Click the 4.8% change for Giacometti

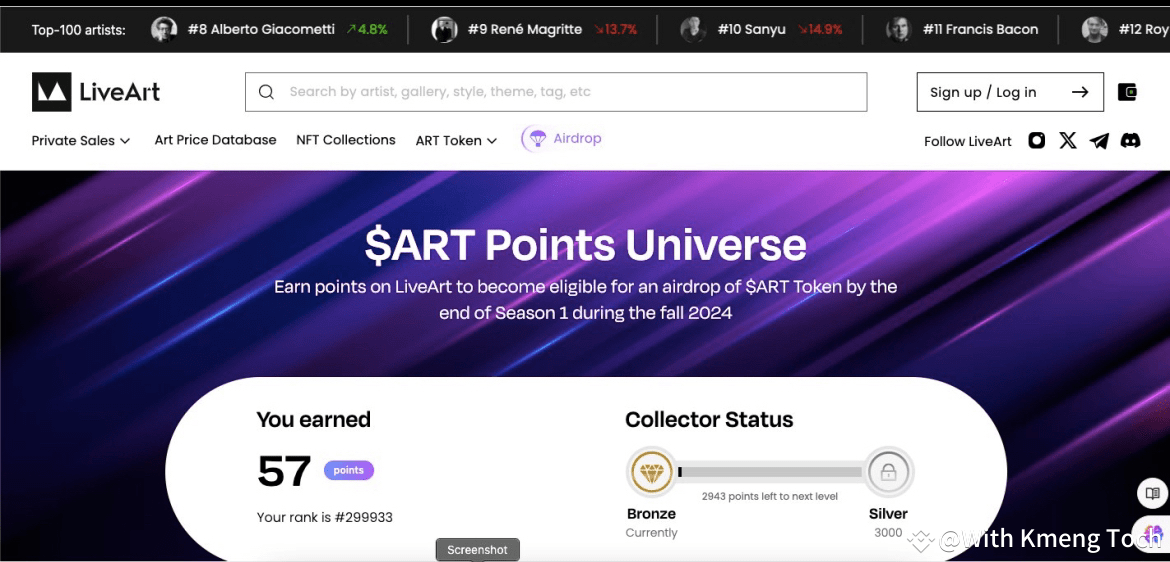[366, 30]
